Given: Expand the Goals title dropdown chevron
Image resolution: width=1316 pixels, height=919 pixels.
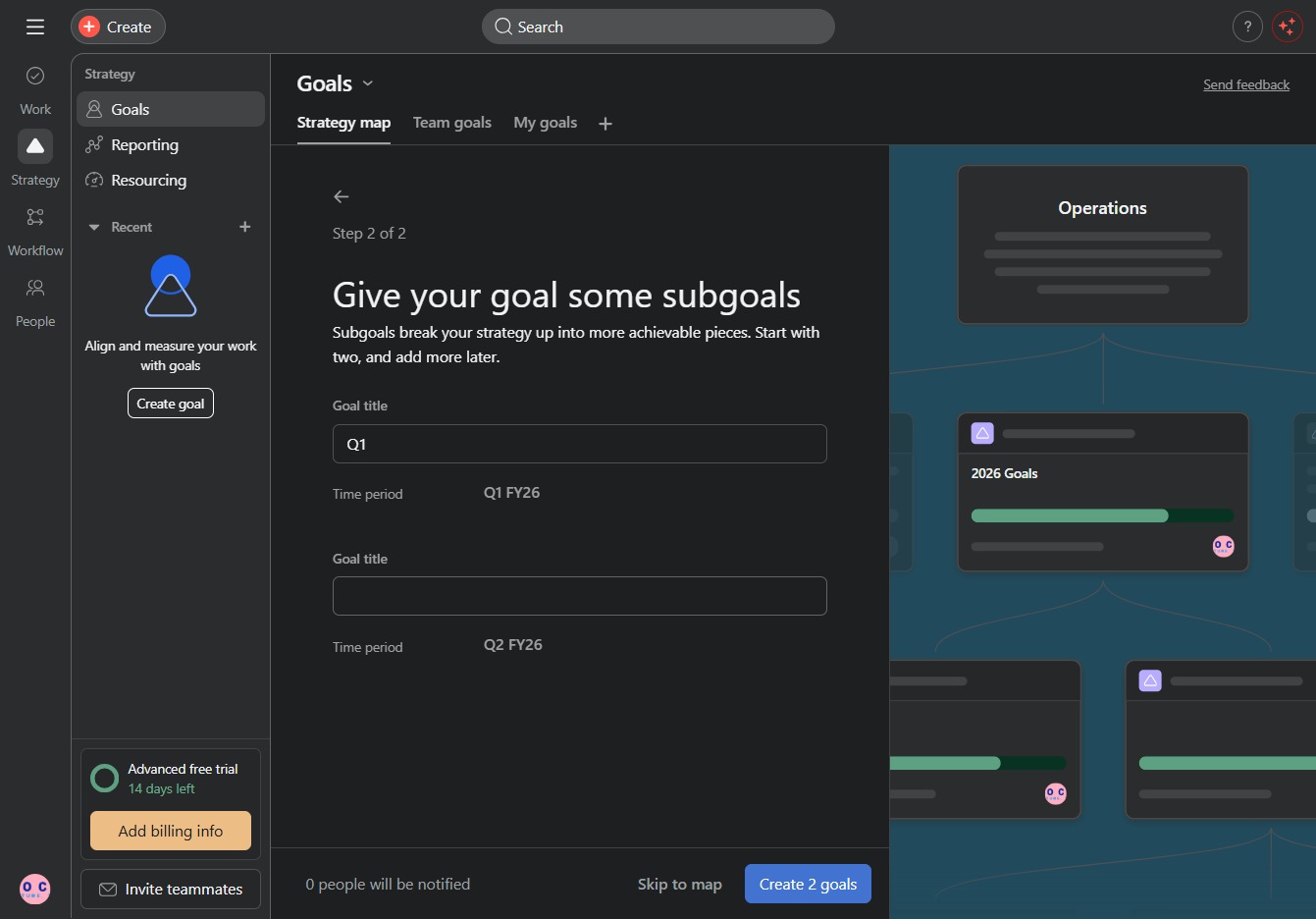Looking at the screenshot, I should pos(368,83).
